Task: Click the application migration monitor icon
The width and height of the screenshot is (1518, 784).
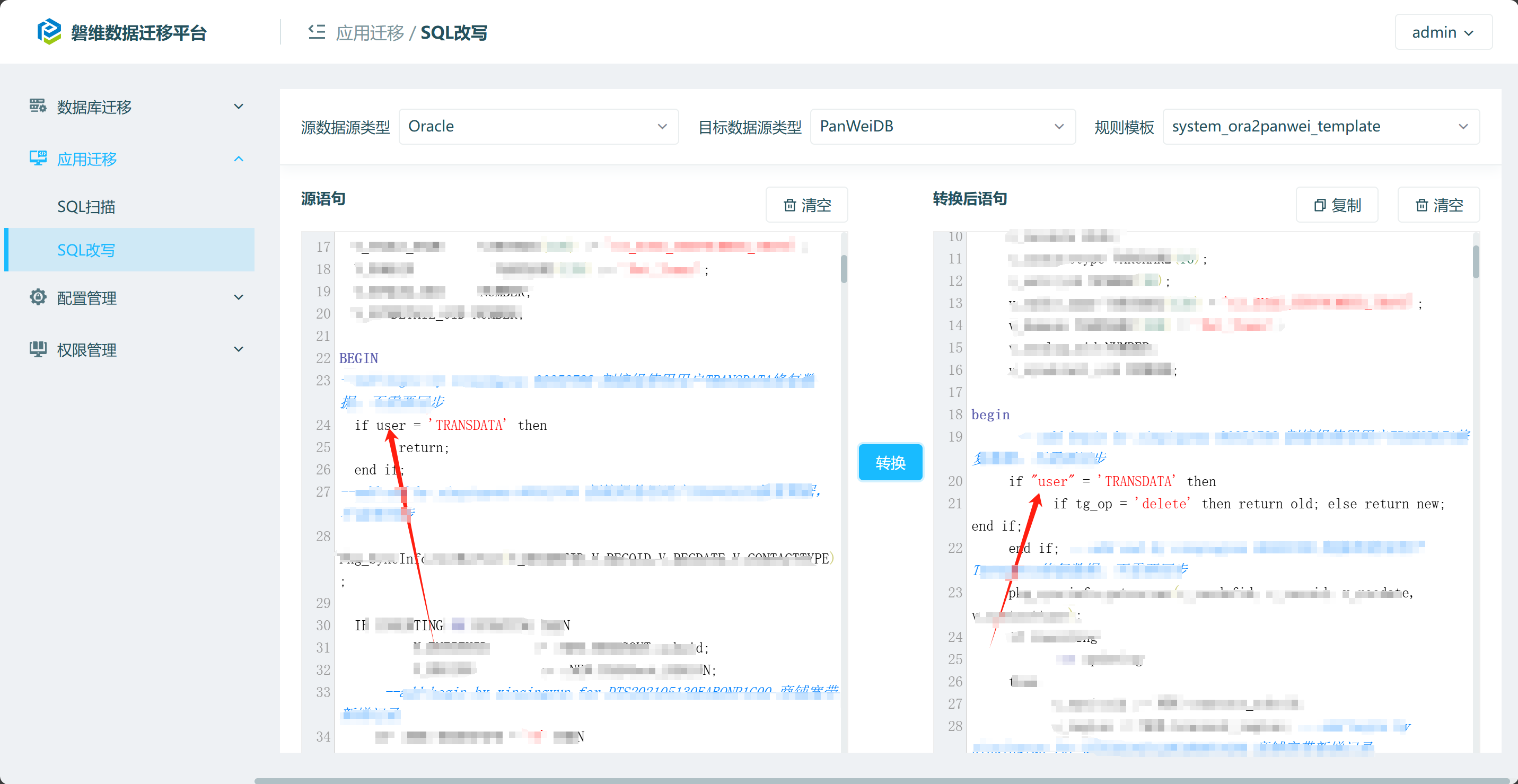Action: (x=38, y=158)
